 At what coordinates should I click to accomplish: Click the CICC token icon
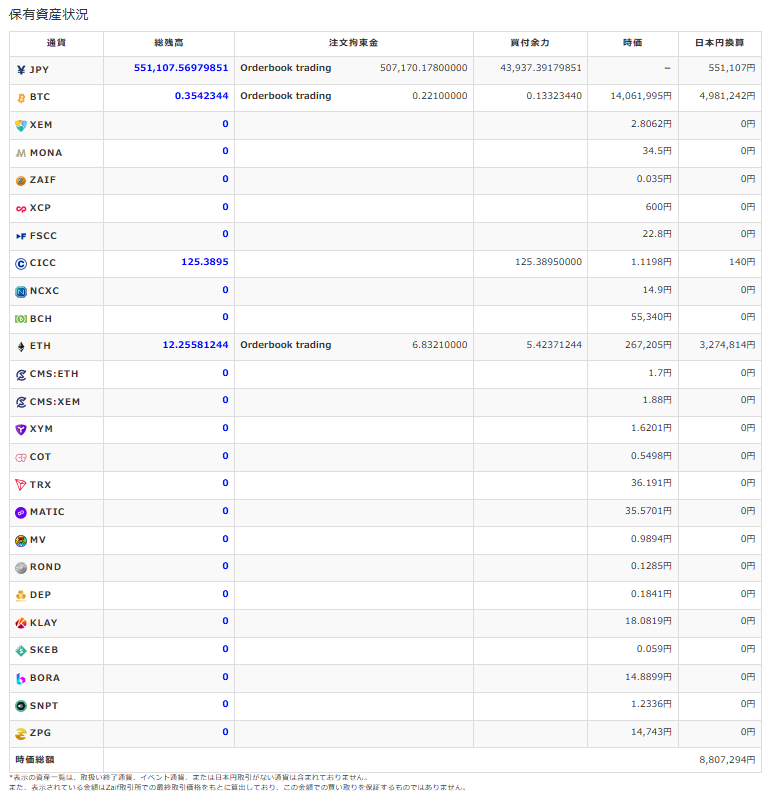pos(21,264)
